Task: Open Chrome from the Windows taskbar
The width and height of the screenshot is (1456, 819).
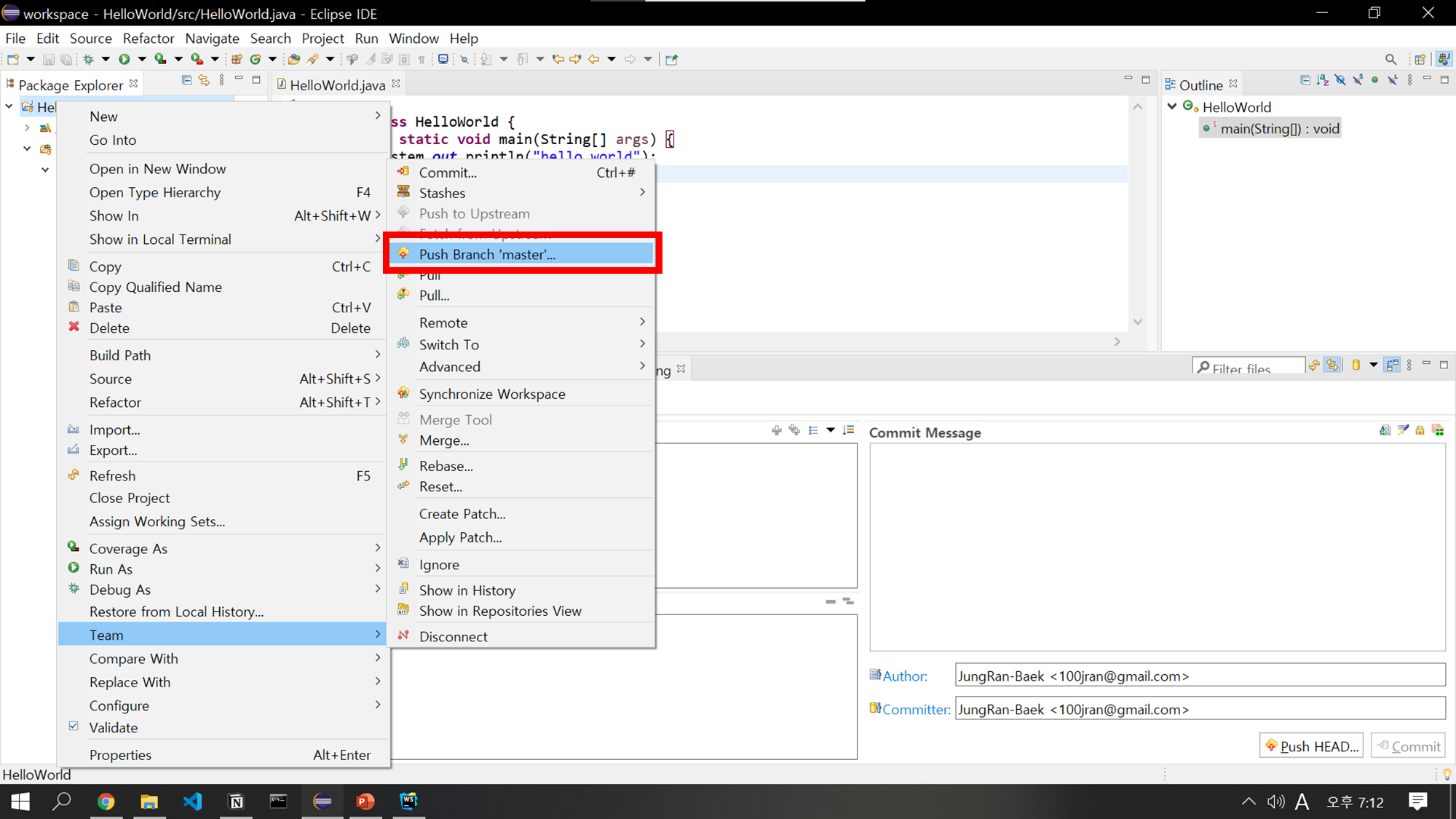Action: click(x=106, y=802)
